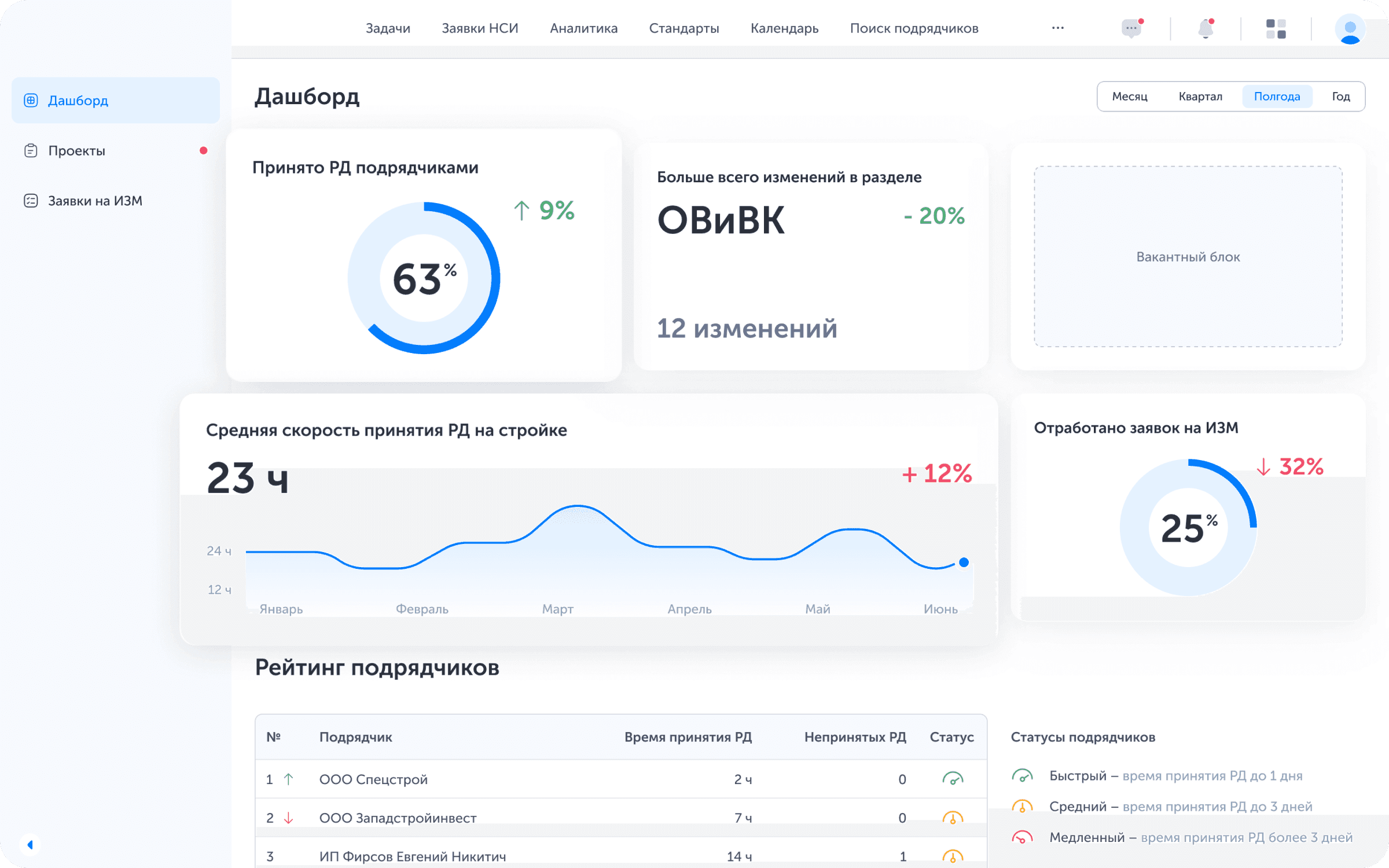The height and width of the screenshot is (868, 1389).
Task: Click the Проекты clipboard icon
Action: tap(31, 150)
